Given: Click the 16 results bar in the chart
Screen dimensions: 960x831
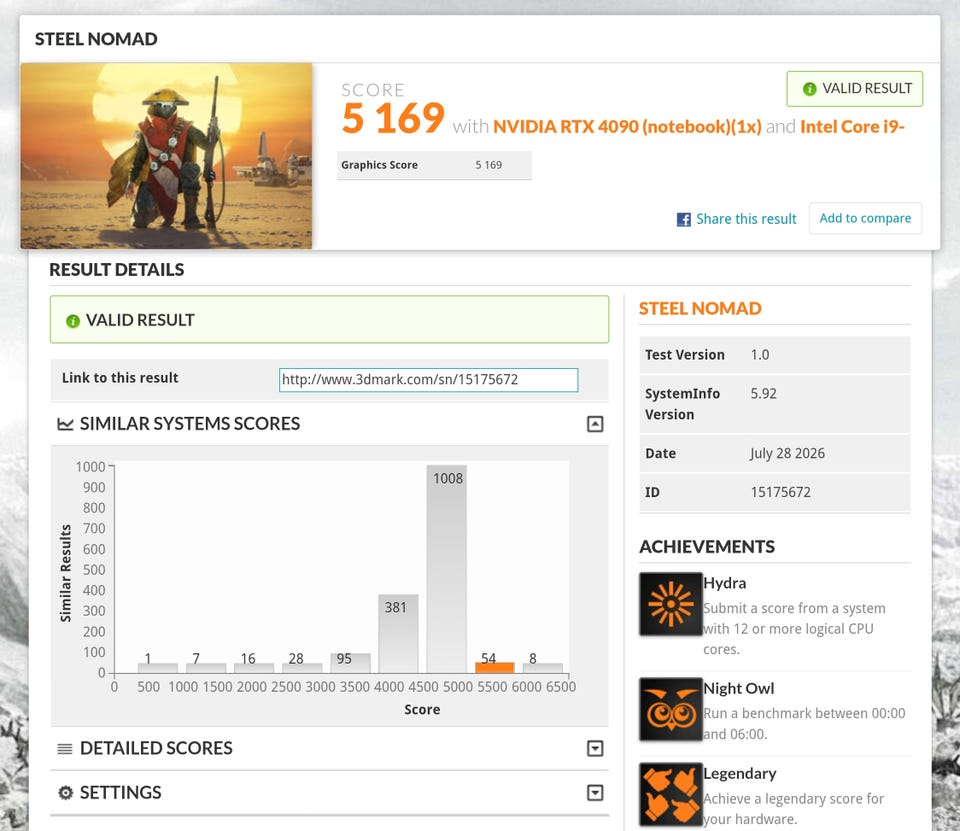Looking at the screenshot, I should 253,667.
